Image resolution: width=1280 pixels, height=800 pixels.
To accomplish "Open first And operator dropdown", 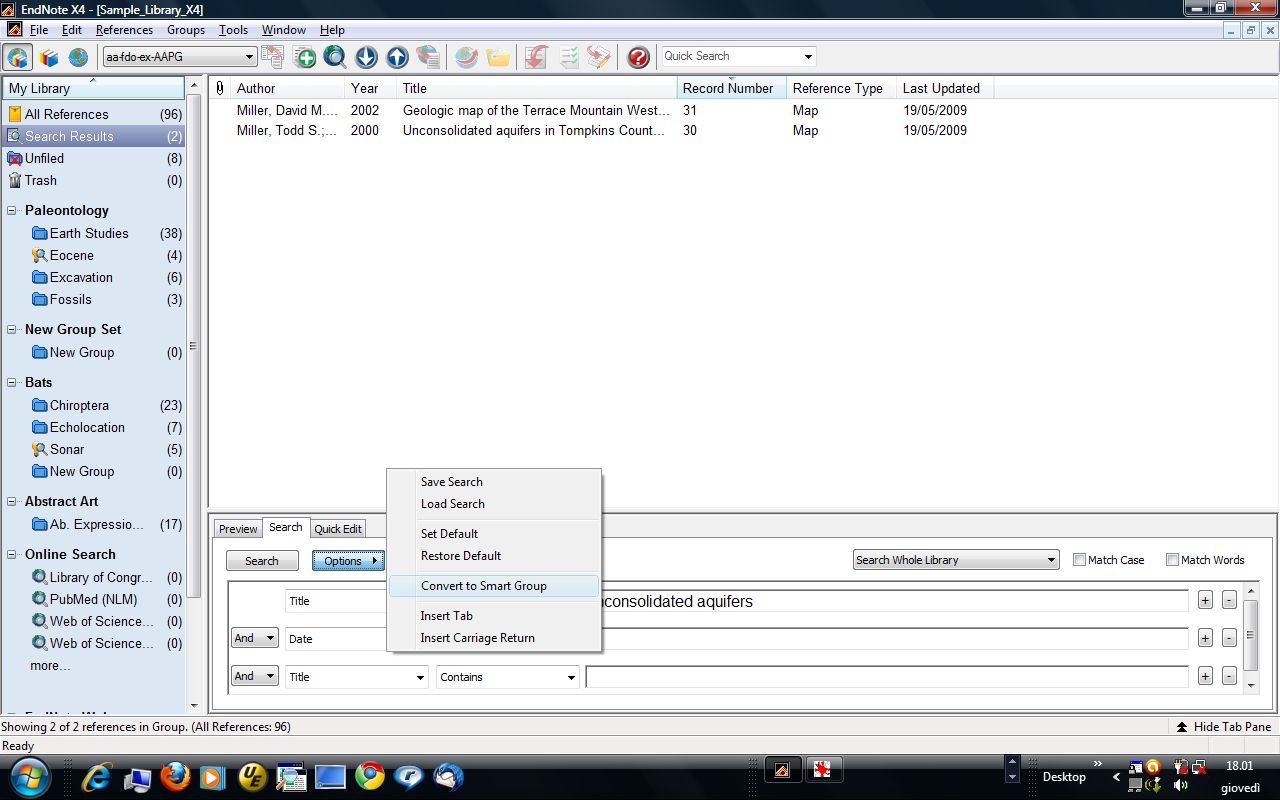I will point(255,638).
